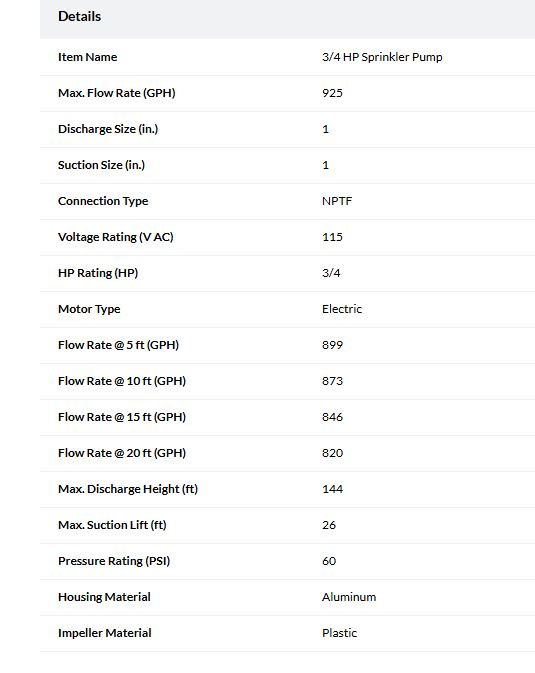Click the Pressure Rating (PSI) label
The image size is (535, 673).
(x=114, y=561)
